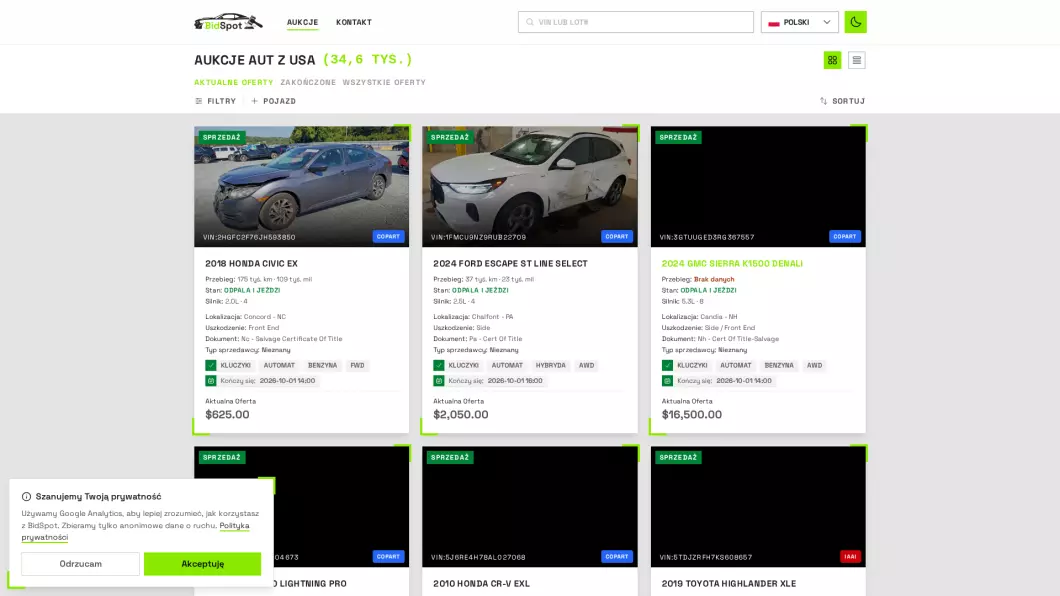Open the Polski language dropdown
The height and width of the screenshot is (596, 1060).
pyautogui.click(x=800, y=22)
